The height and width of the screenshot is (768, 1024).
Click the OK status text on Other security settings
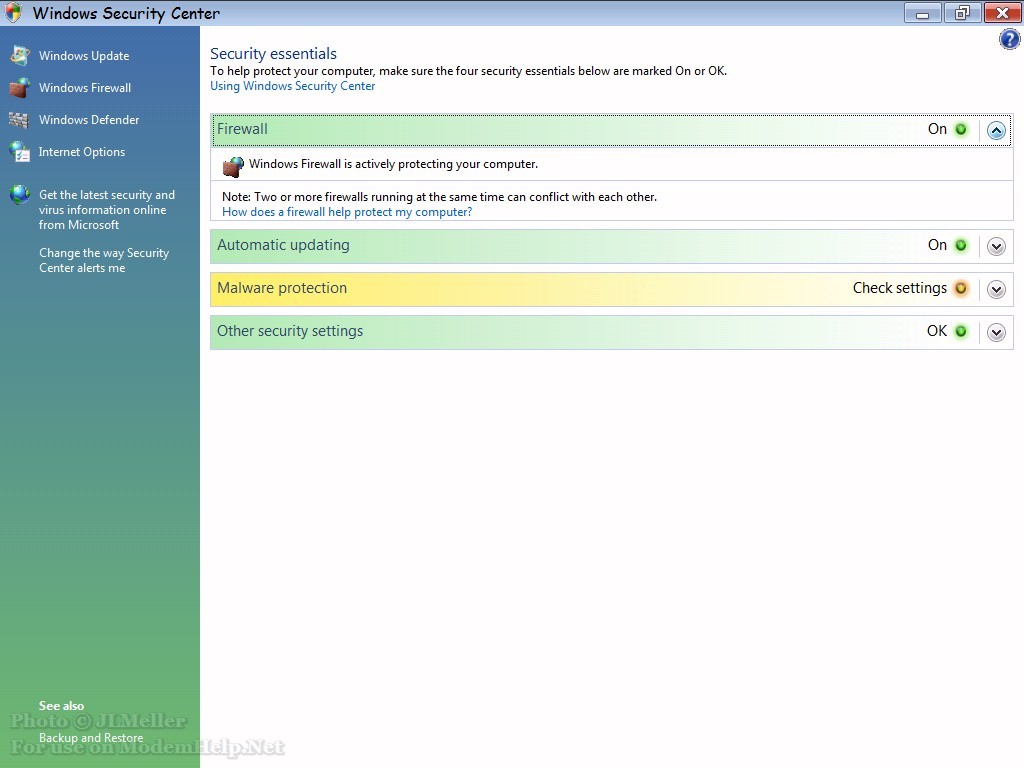click(x=936, y=331)
